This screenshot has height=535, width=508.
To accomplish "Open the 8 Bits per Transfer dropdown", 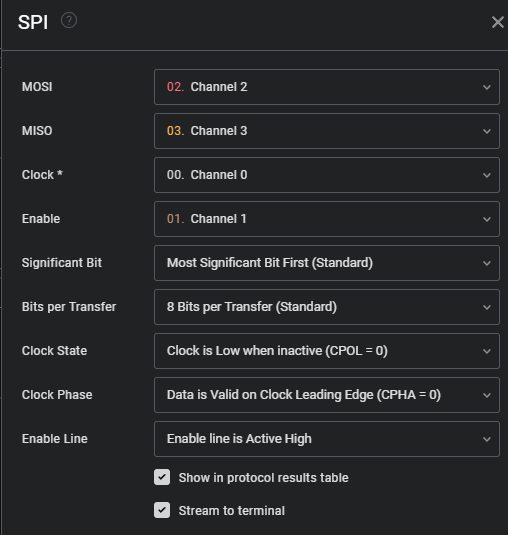I will [327, 307].
